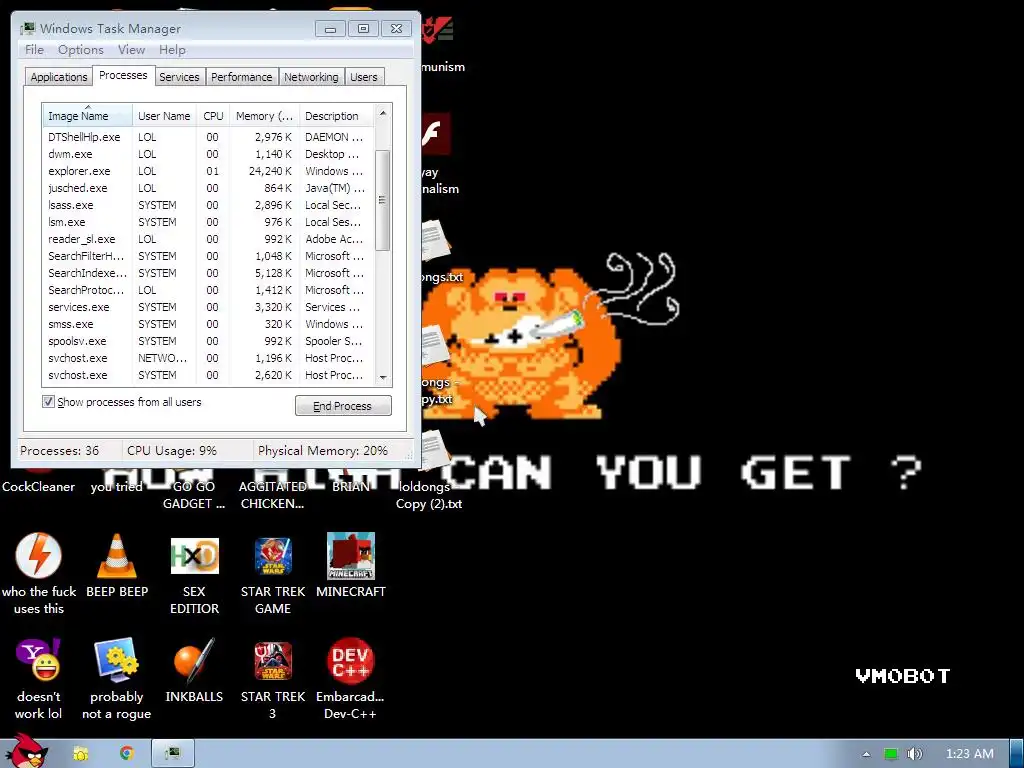Click the 1:23 AM taskbar clock
Screen dimensions: 1024x768
(x=970, y=754)
